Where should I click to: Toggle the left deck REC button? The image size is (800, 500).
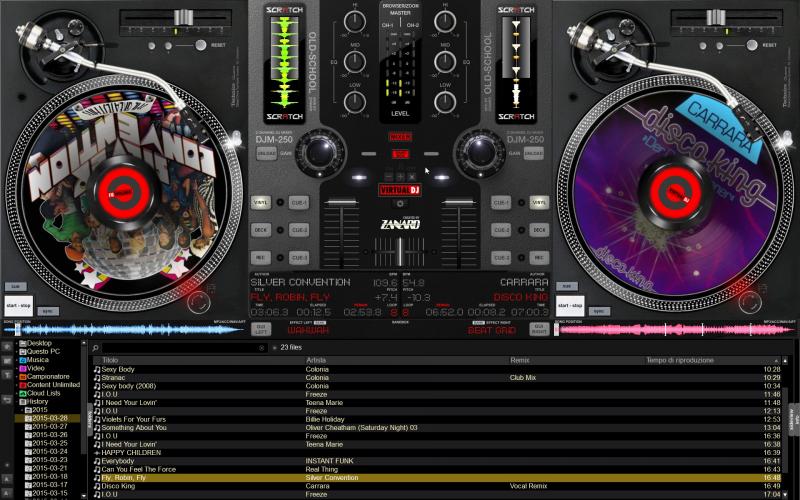coord(261,258)
